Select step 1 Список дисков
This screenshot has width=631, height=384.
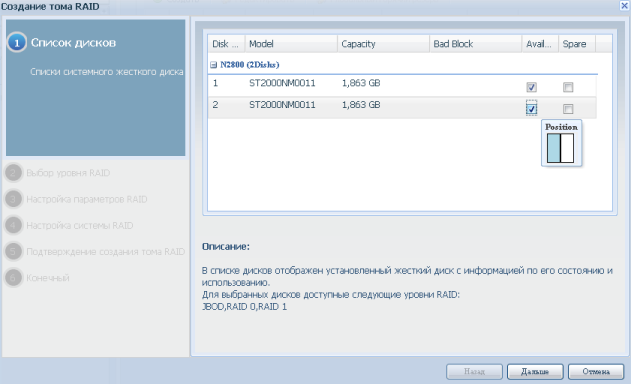click(73, 43)
